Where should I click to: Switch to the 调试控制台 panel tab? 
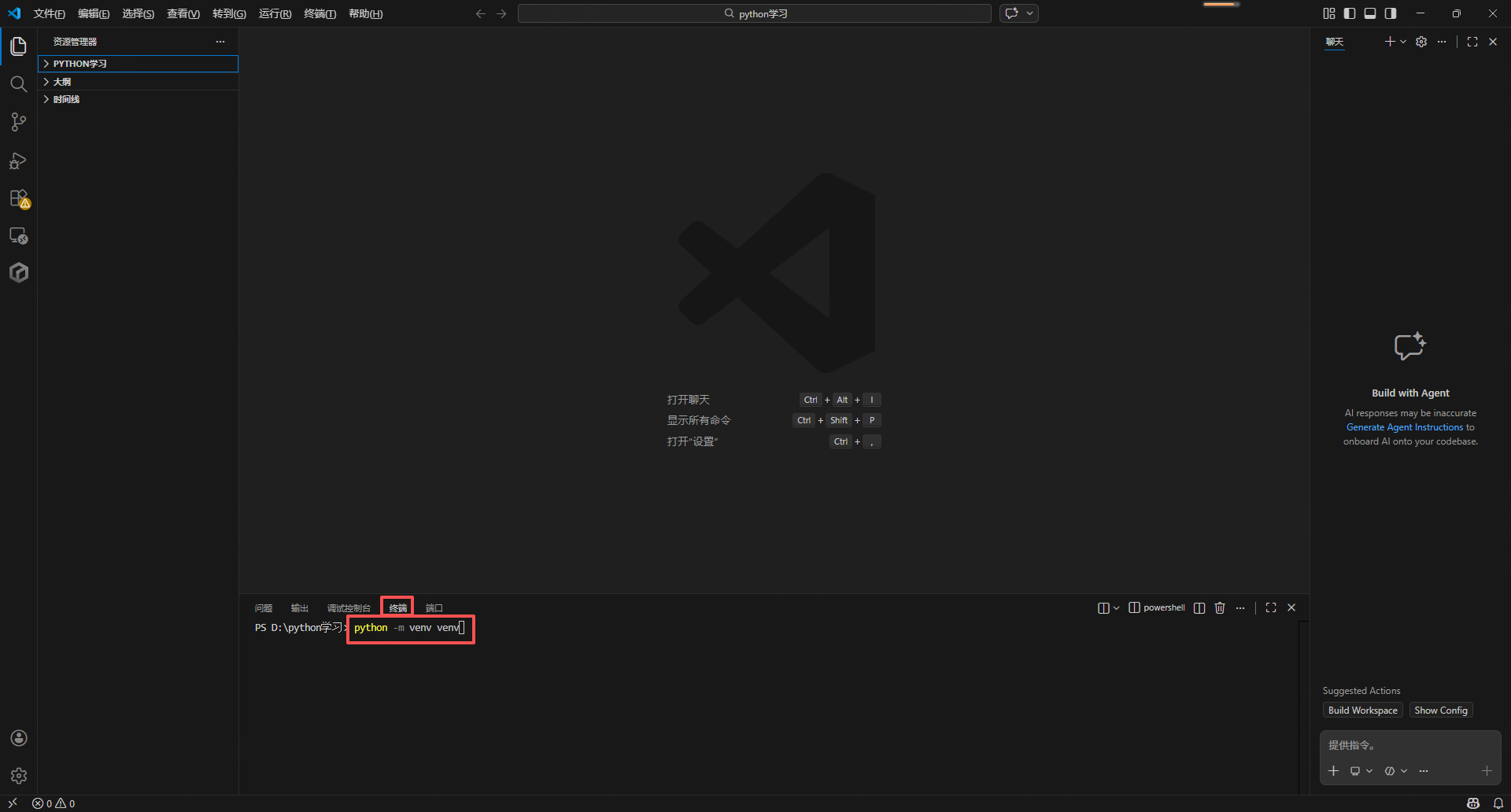point(349,608)
